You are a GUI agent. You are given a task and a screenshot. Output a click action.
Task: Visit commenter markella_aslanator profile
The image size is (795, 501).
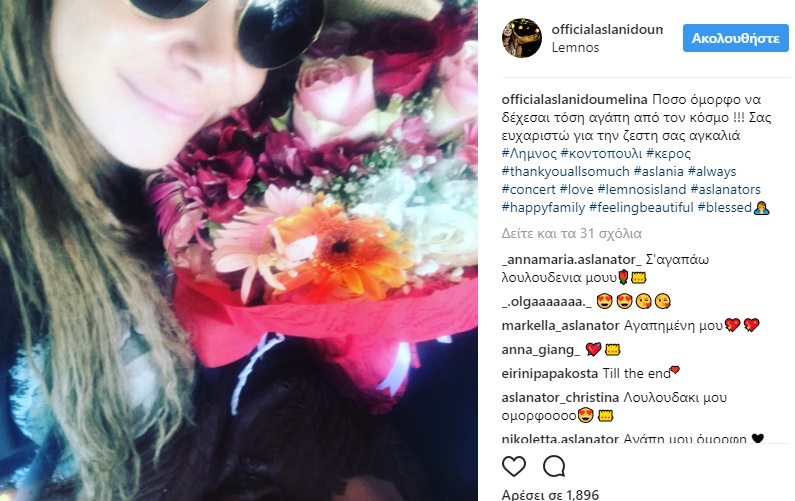[560, 326]
